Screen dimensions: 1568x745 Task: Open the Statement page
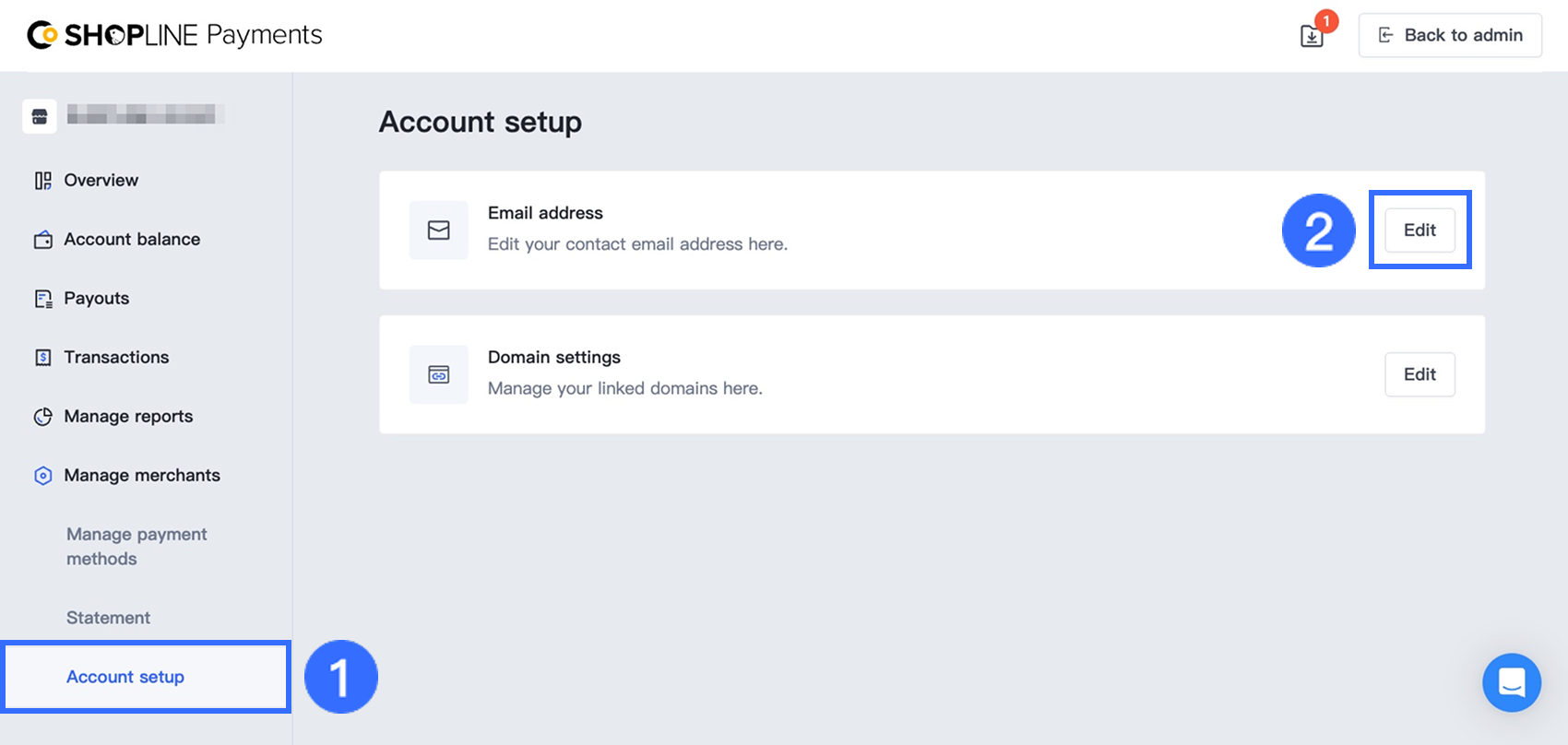(x=108, y=618)
